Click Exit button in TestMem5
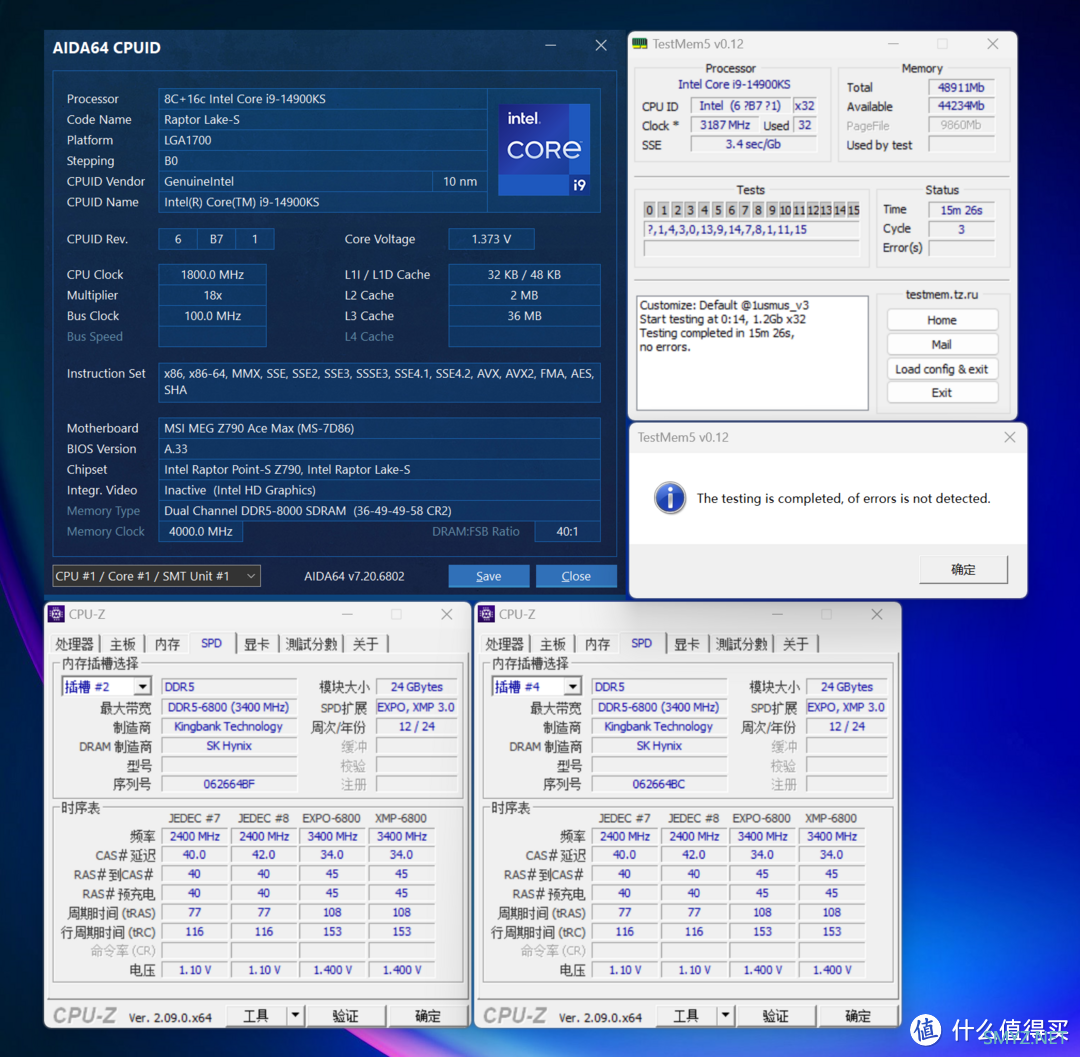 [942, 393]
